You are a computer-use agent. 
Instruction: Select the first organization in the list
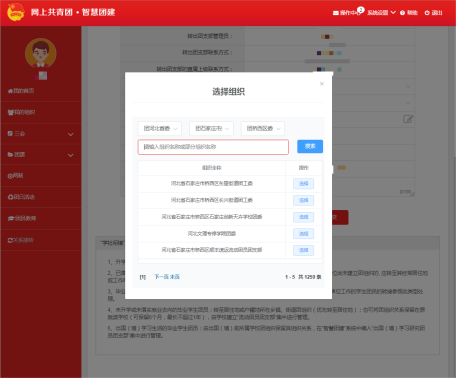point(303,184)
